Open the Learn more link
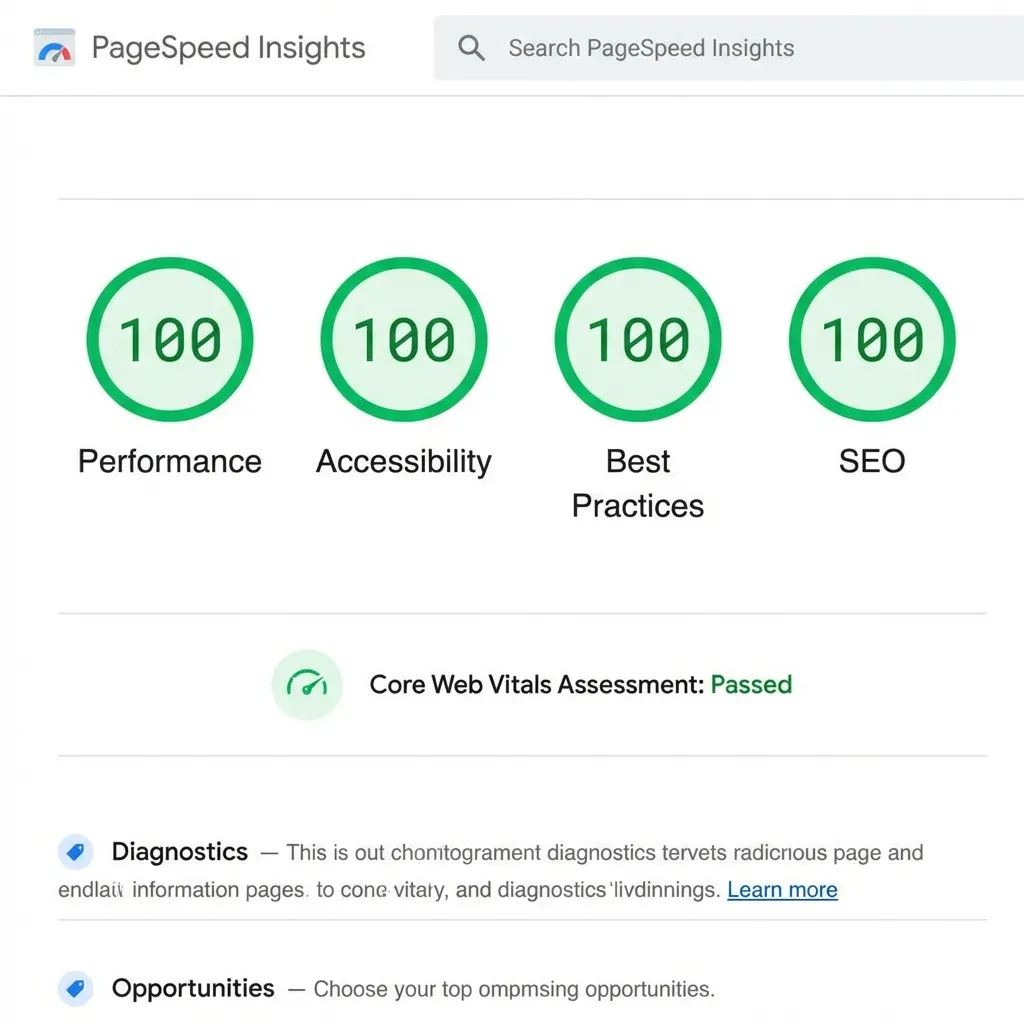 782,889
